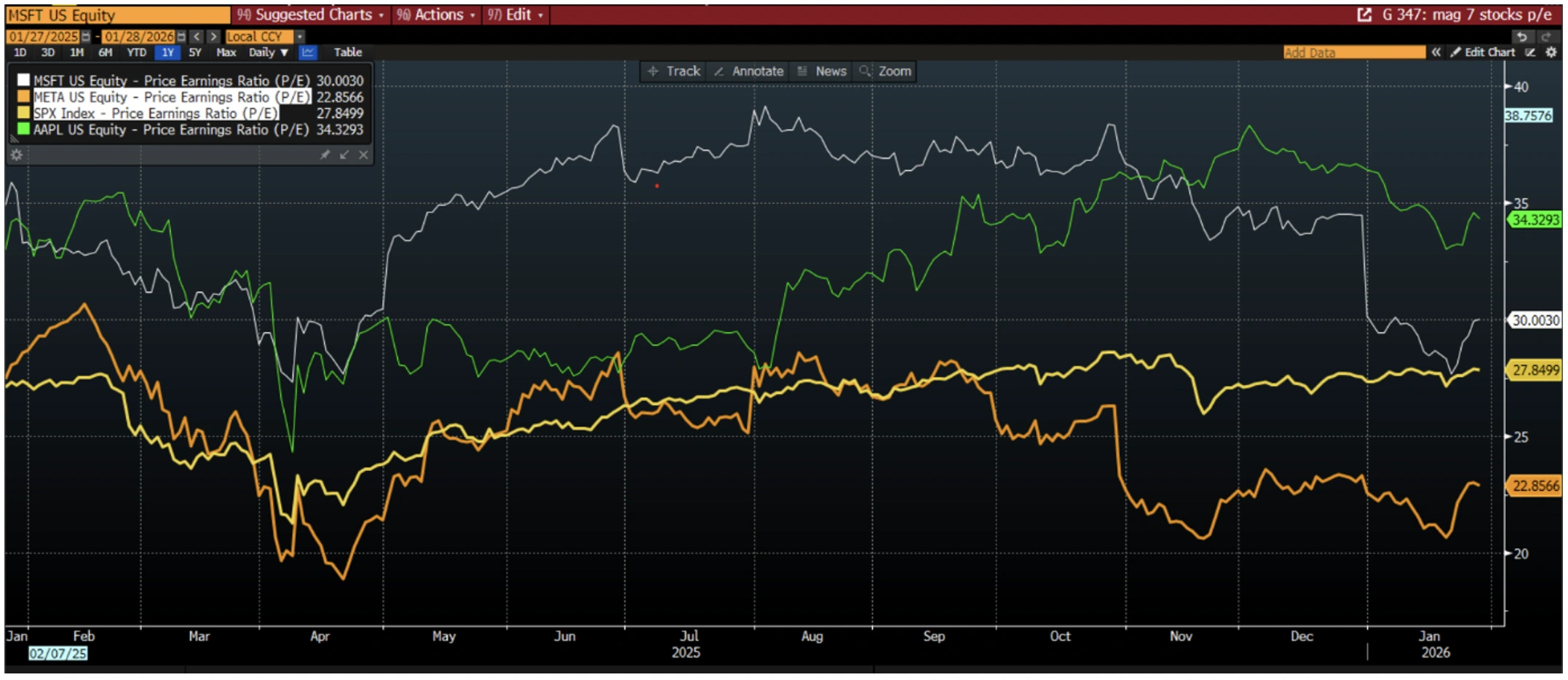Image resolution: width=1568 pixels, height=680 pixels.
Task: Select the 5Y time range tab
Action: (194, 52)
